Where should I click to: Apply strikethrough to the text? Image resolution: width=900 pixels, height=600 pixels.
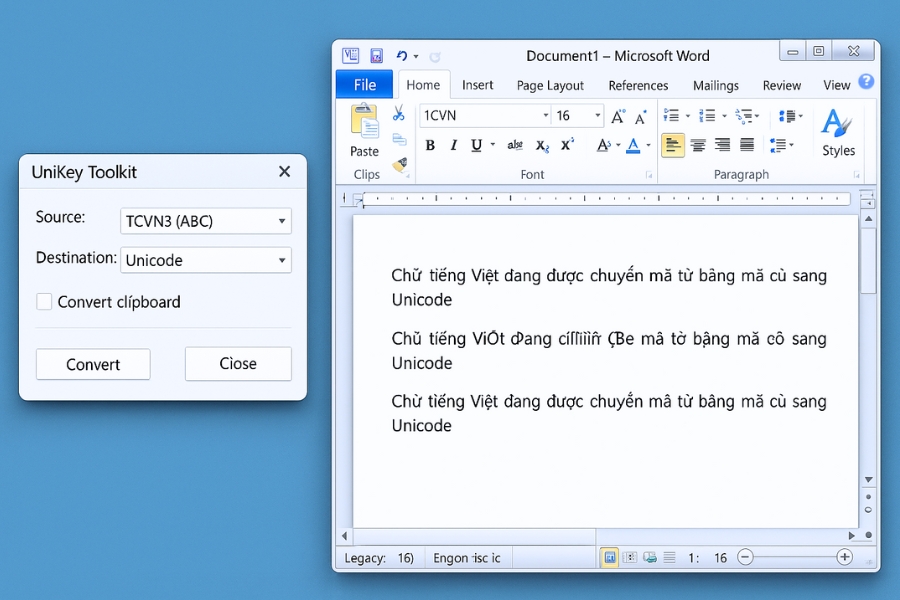coord(514,145)
